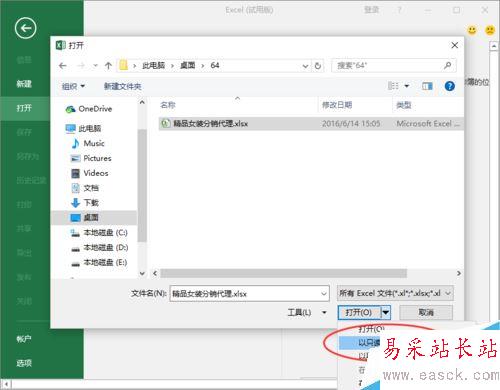Go forward in folder navigation
This screenshot has width=500, height=390.
click(80, 66)
